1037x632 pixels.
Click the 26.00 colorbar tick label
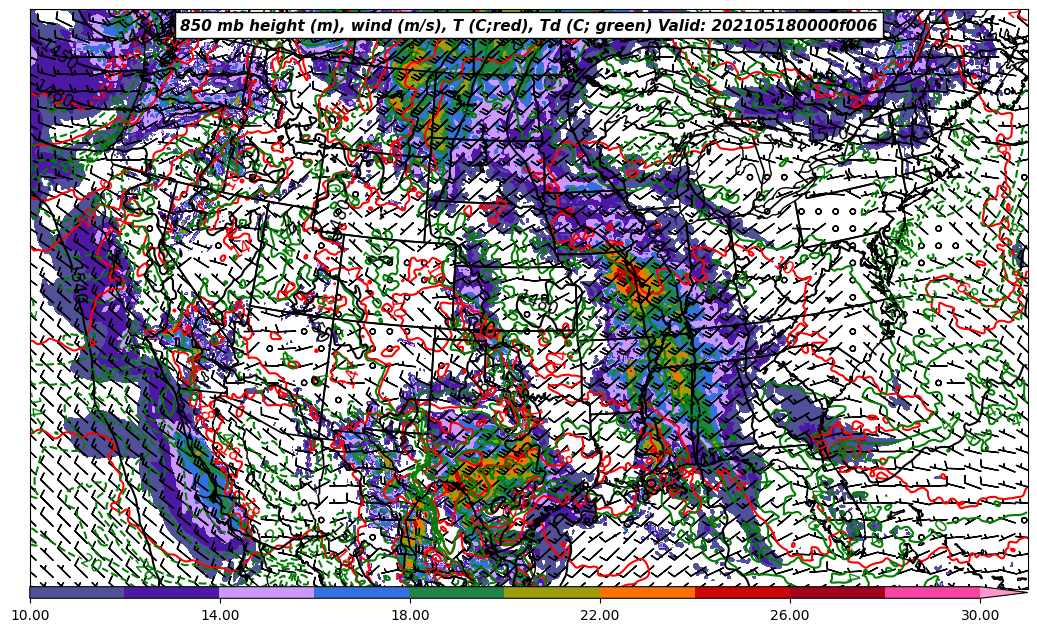pyautogui.click(x=790, y=615)
